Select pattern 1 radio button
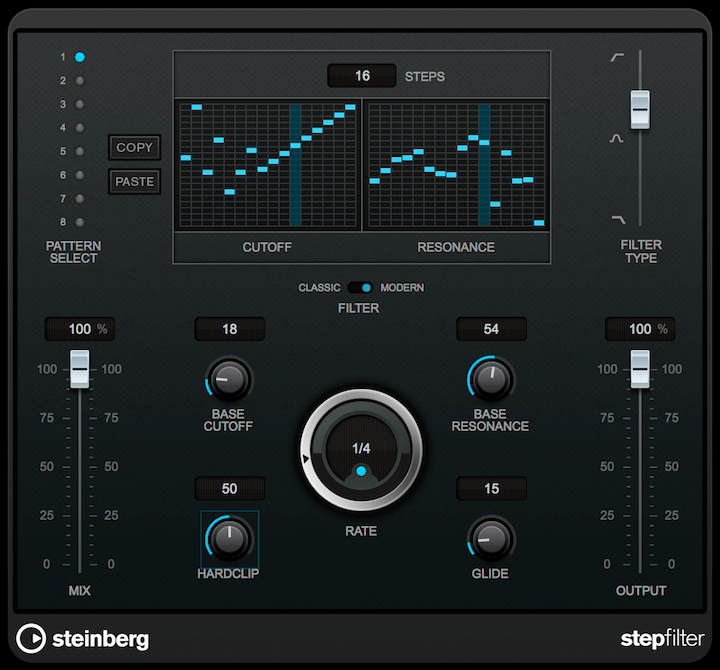 pyautogui.click(x=80, y=57)
